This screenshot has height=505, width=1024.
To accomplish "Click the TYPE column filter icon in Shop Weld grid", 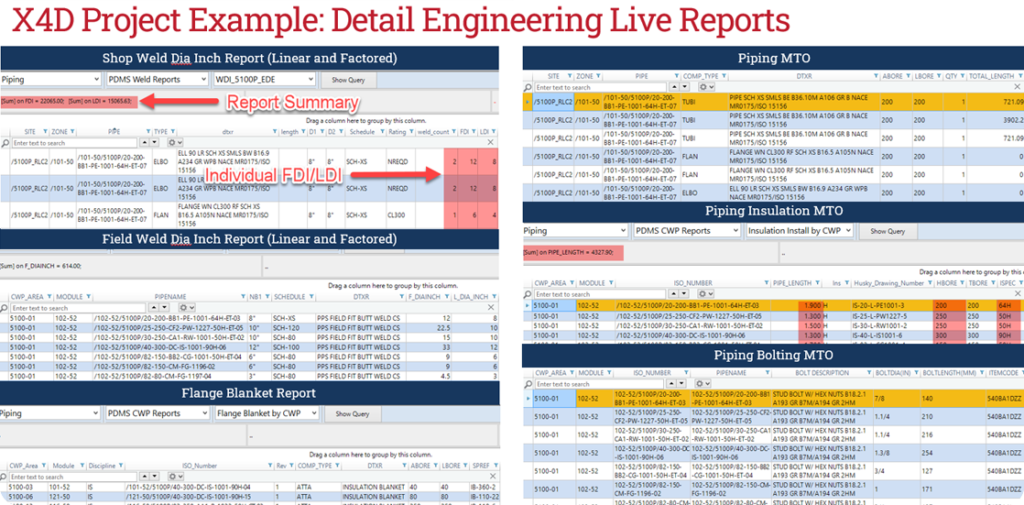I will tap(172, 131).
